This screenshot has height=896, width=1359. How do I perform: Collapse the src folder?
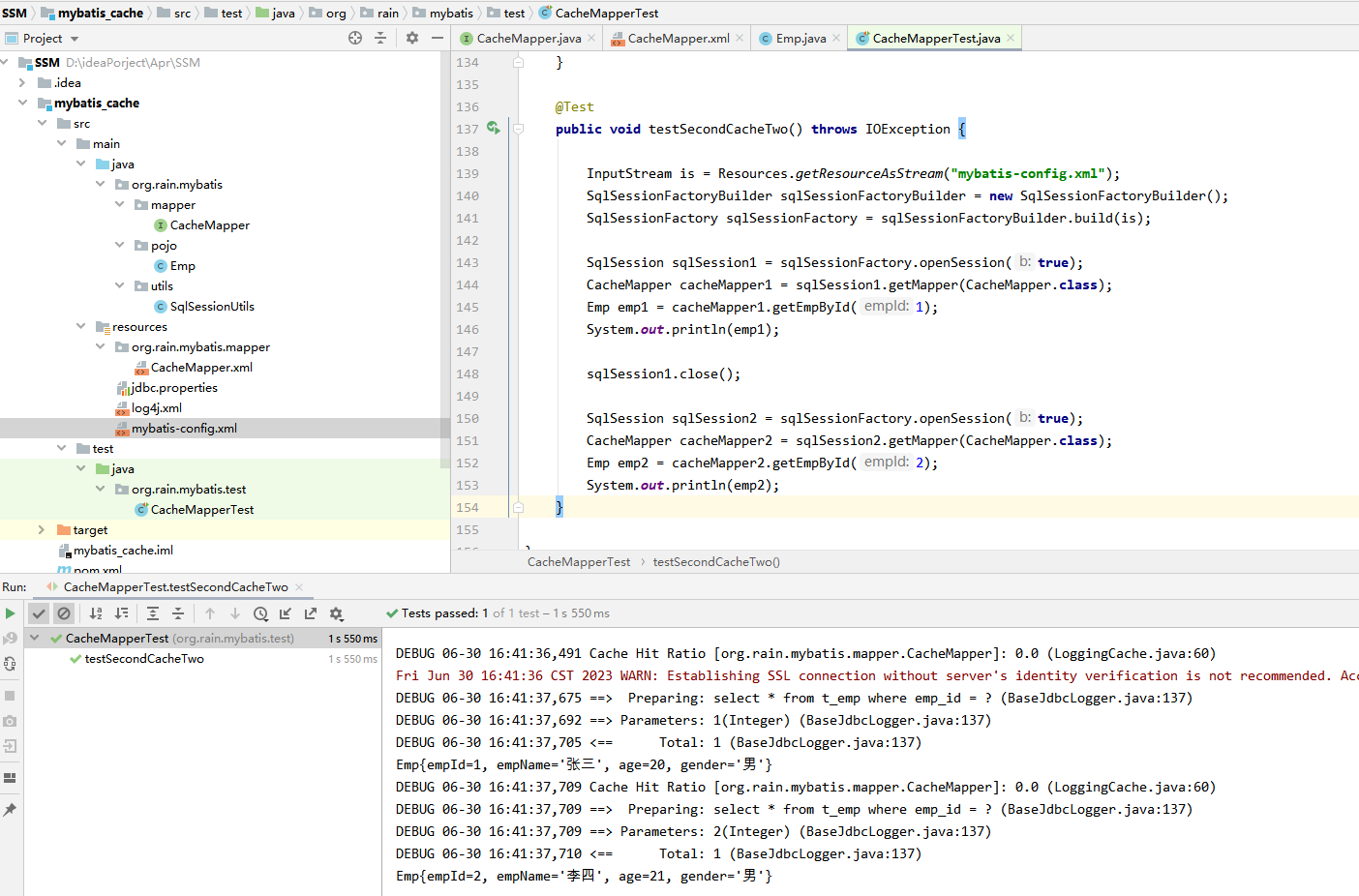click(x=42, y=123)
